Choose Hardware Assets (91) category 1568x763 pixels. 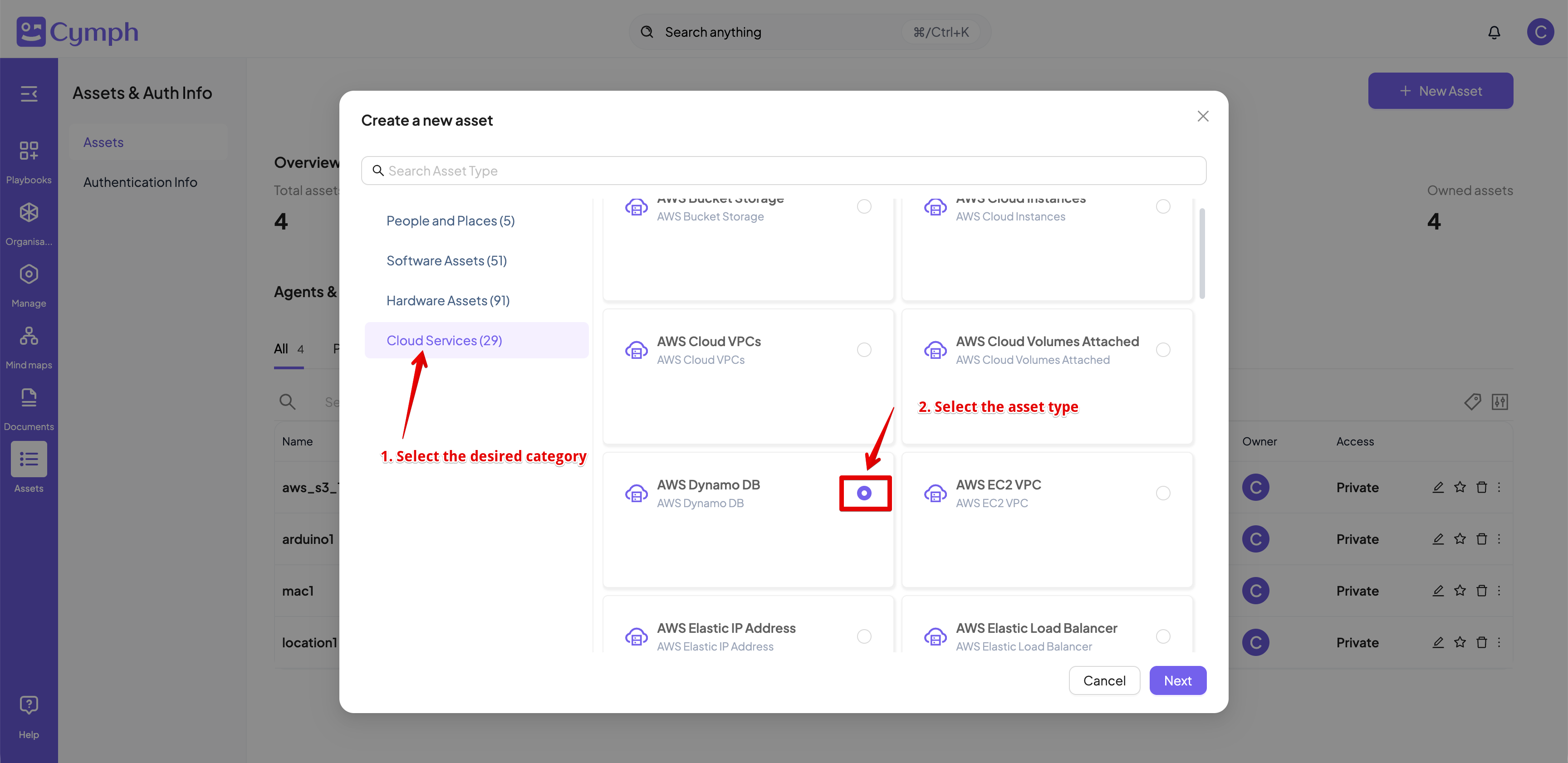point(448,301)
